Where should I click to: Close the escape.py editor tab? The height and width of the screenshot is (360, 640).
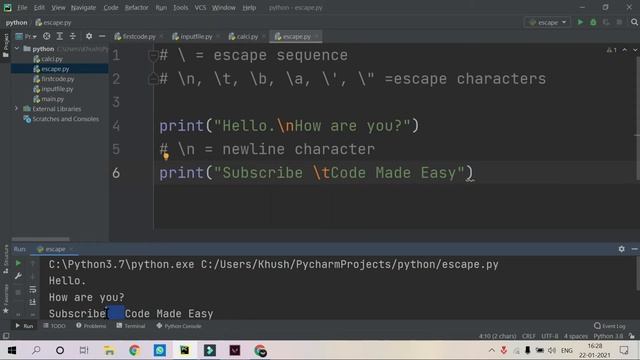(x=317, y=36)
